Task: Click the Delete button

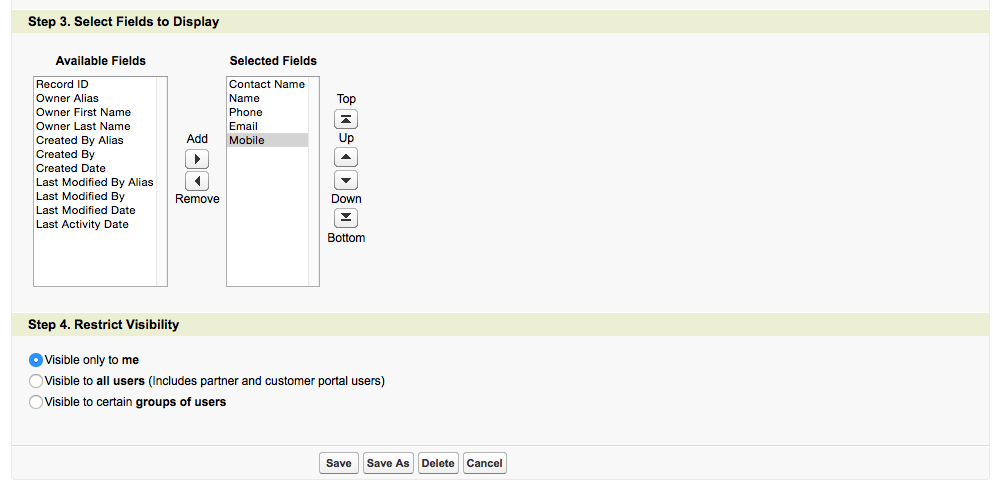Action: click(x=438, y=463)
